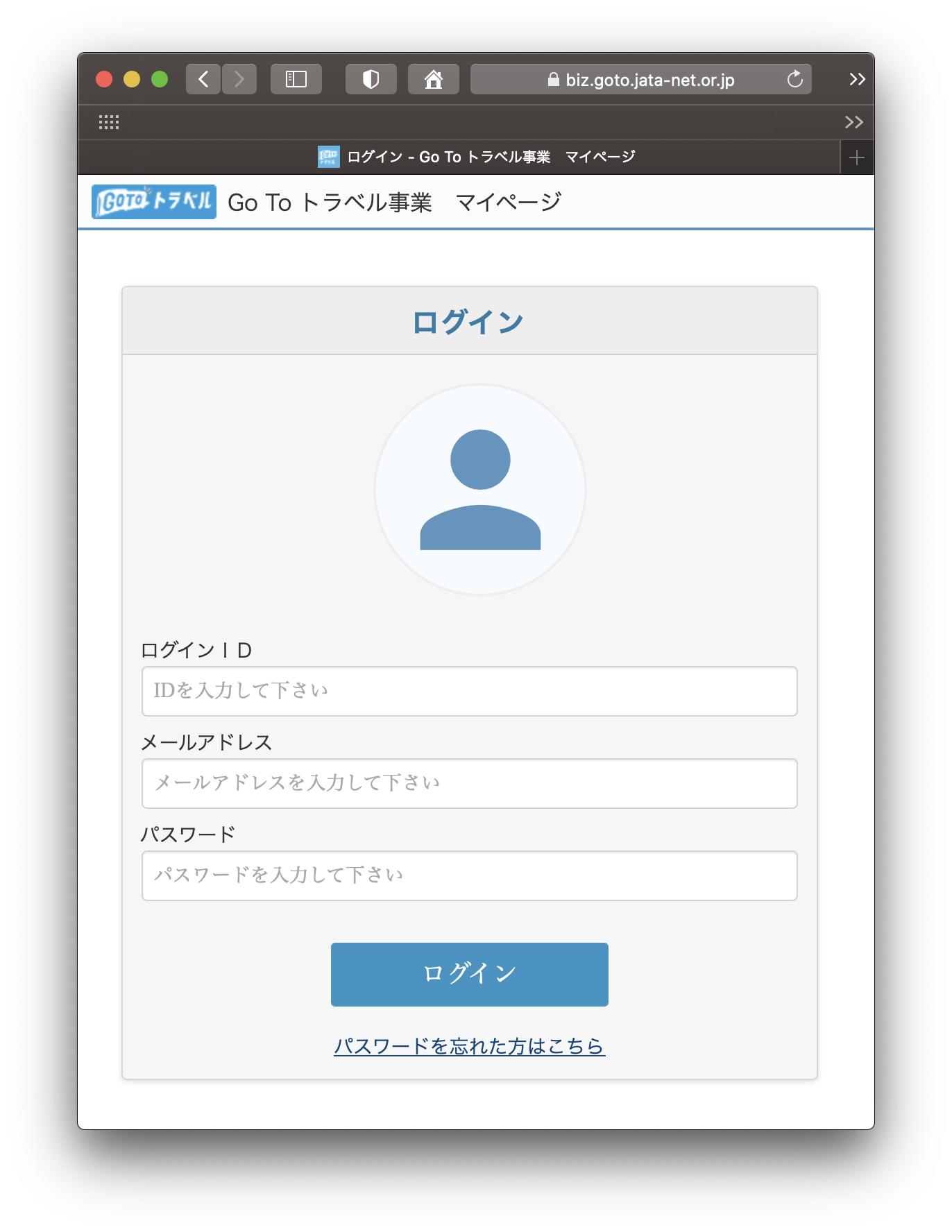
Task: Click the biz.goto.jata-net.or.jp address bar
Action: (x=640, y=80)
